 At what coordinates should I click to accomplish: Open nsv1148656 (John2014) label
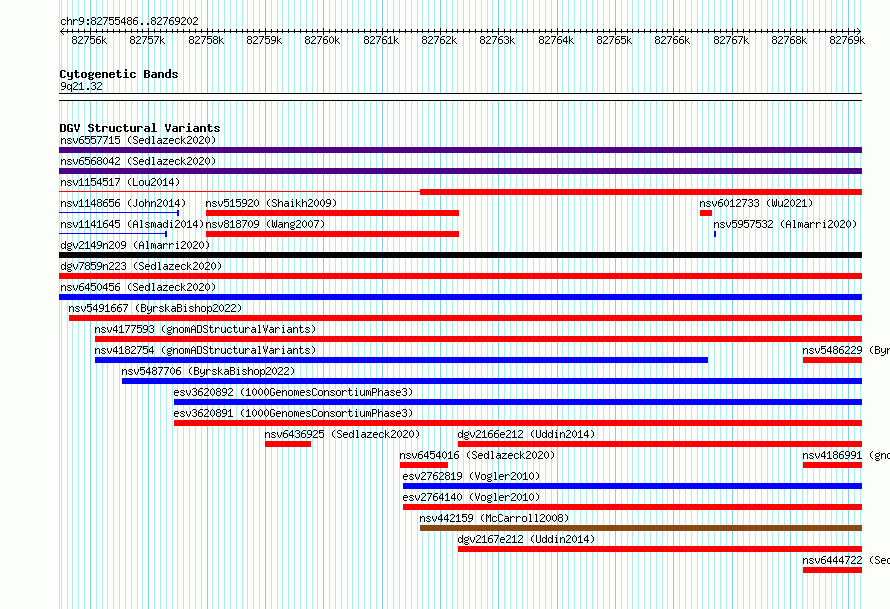pyautogui.click(x=123, y=203)
